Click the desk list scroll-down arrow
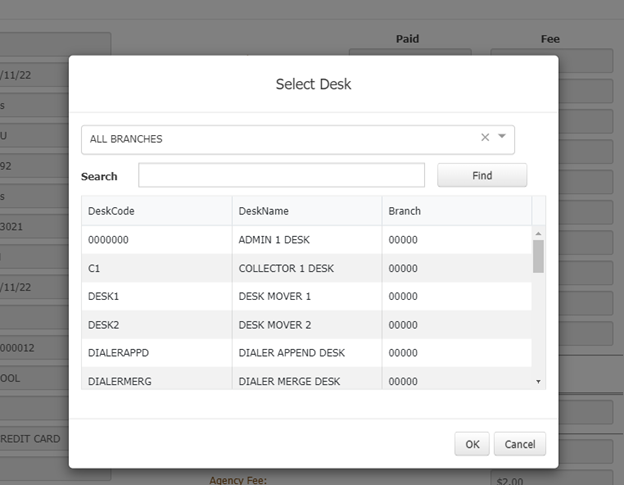Viewport: 624px width, 485px height. click(538, 382)
